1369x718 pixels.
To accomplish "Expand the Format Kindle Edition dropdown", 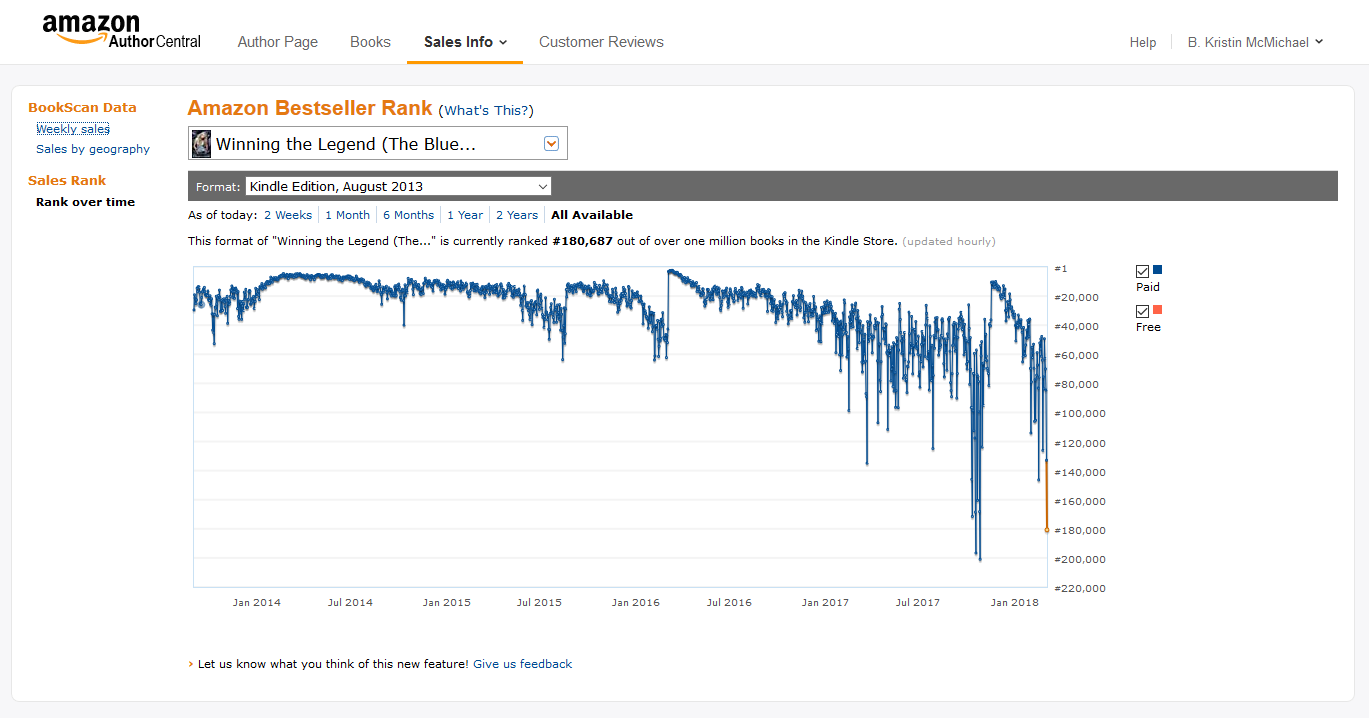I will (x=398, y=186).
